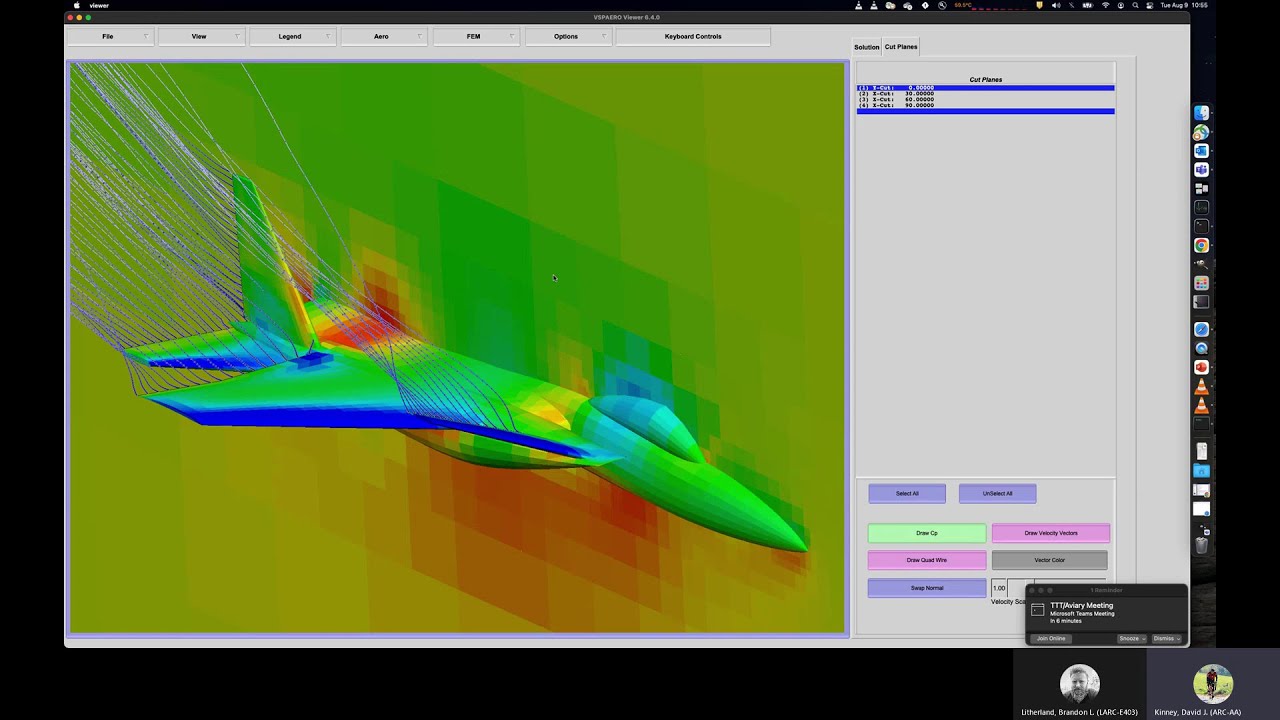Open Google Chrome from the dock

point(1201,245)
